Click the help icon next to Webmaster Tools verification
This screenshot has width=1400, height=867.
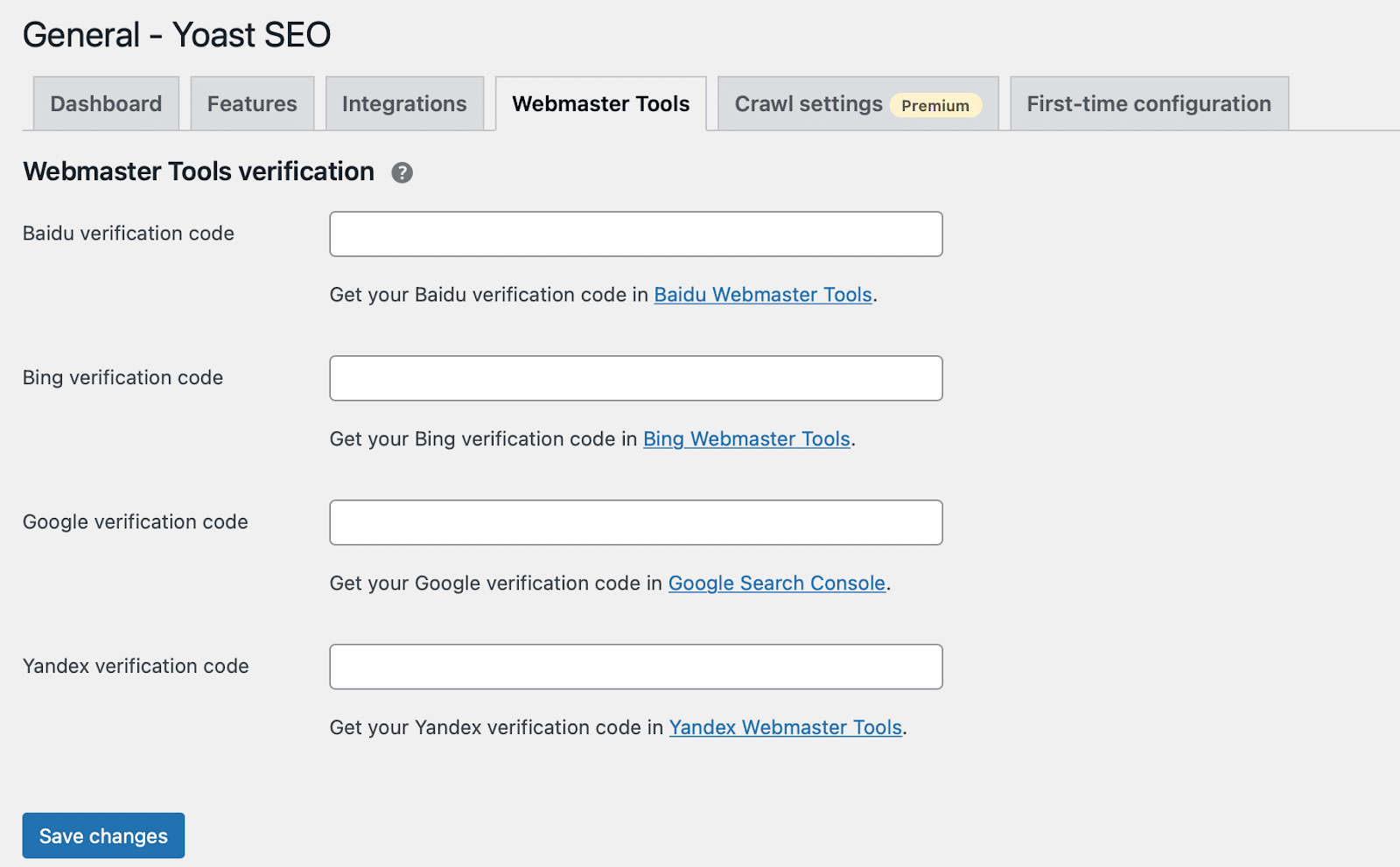click(402, 172)
